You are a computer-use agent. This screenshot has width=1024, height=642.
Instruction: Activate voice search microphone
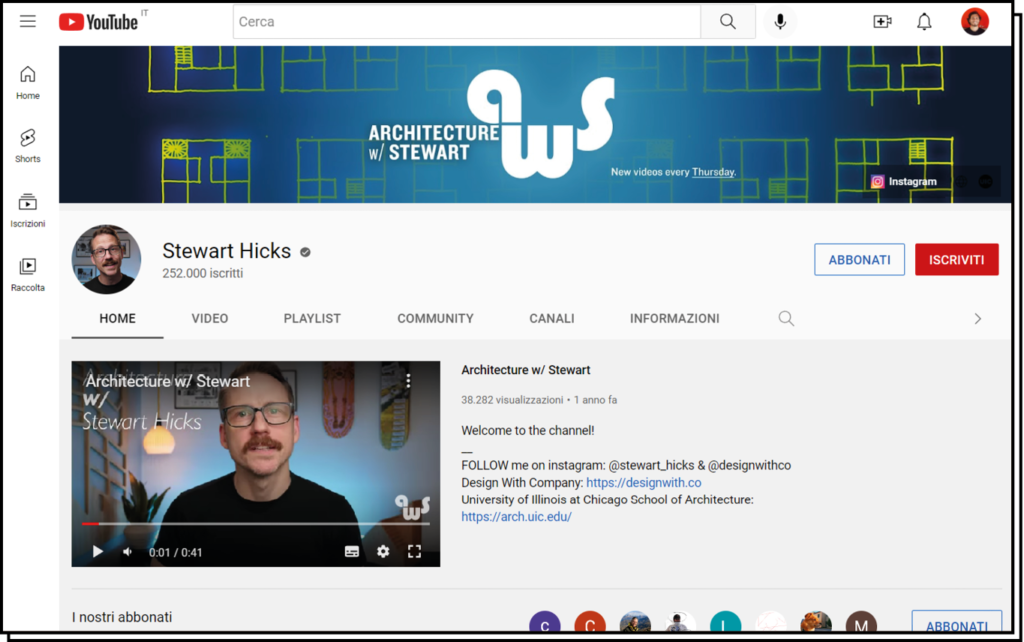click(780, 22)
